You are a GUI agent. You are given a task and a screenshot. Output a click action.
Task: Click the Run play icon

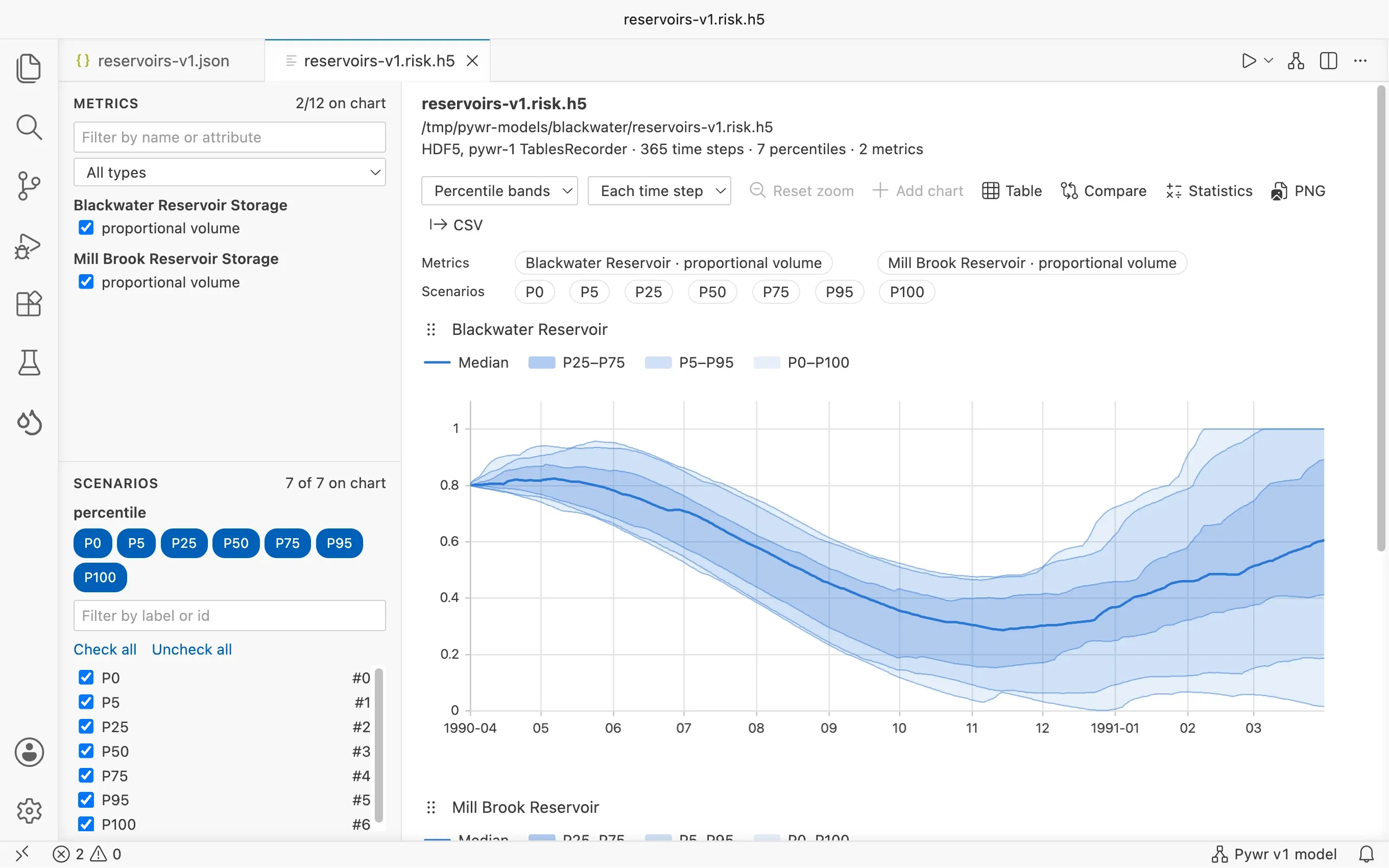(1249, 60)
